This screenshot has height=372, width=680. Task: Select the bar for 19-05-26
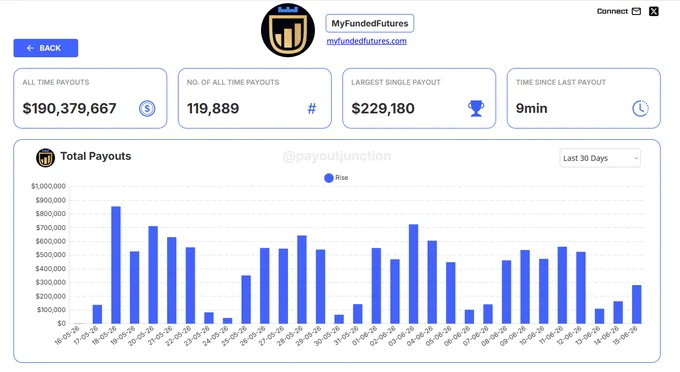[134, 287]
